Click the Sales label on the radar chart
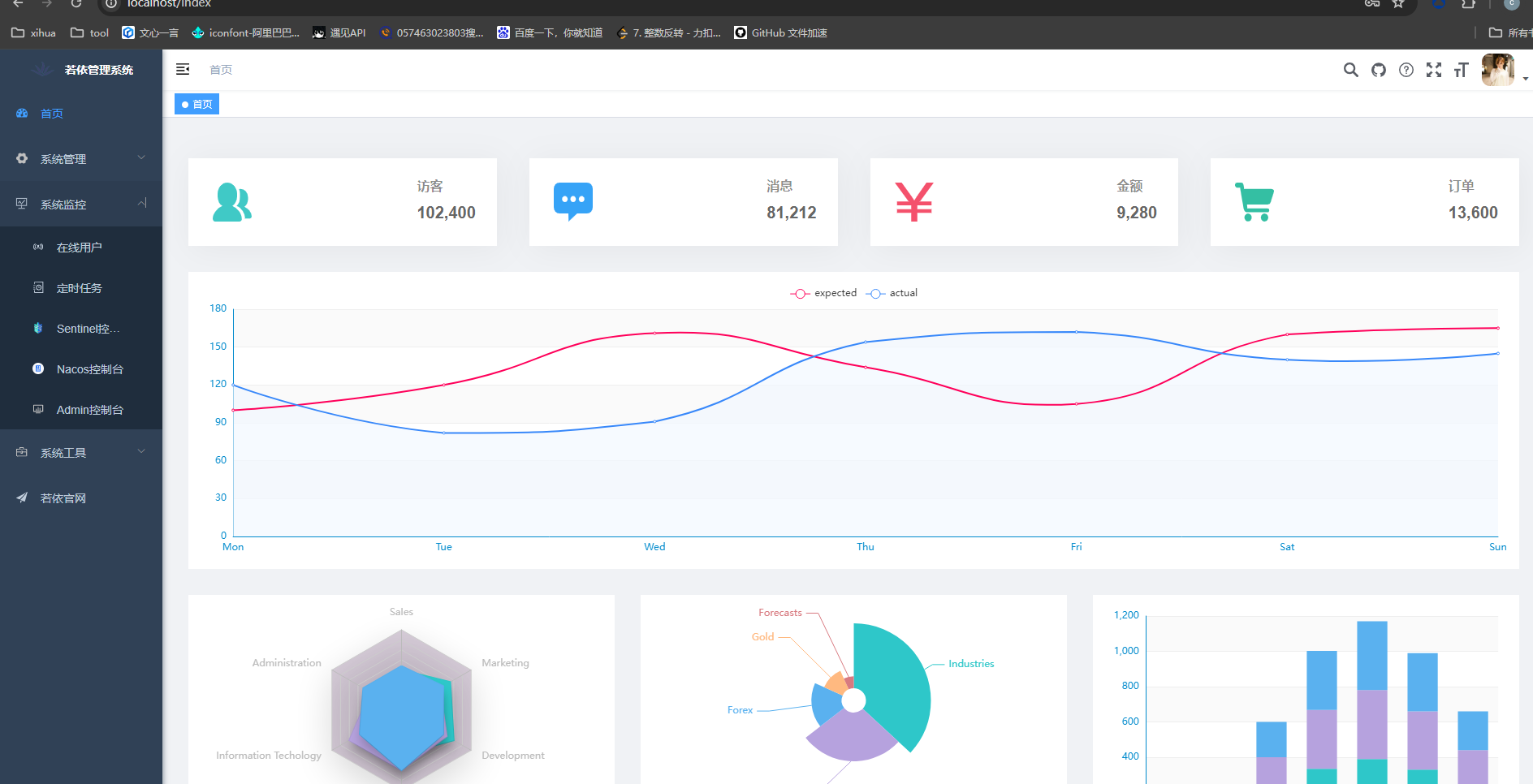Image resolution: width=1533 pixels, height=784 pixels. pyautogui.click(x=401, y=612)
